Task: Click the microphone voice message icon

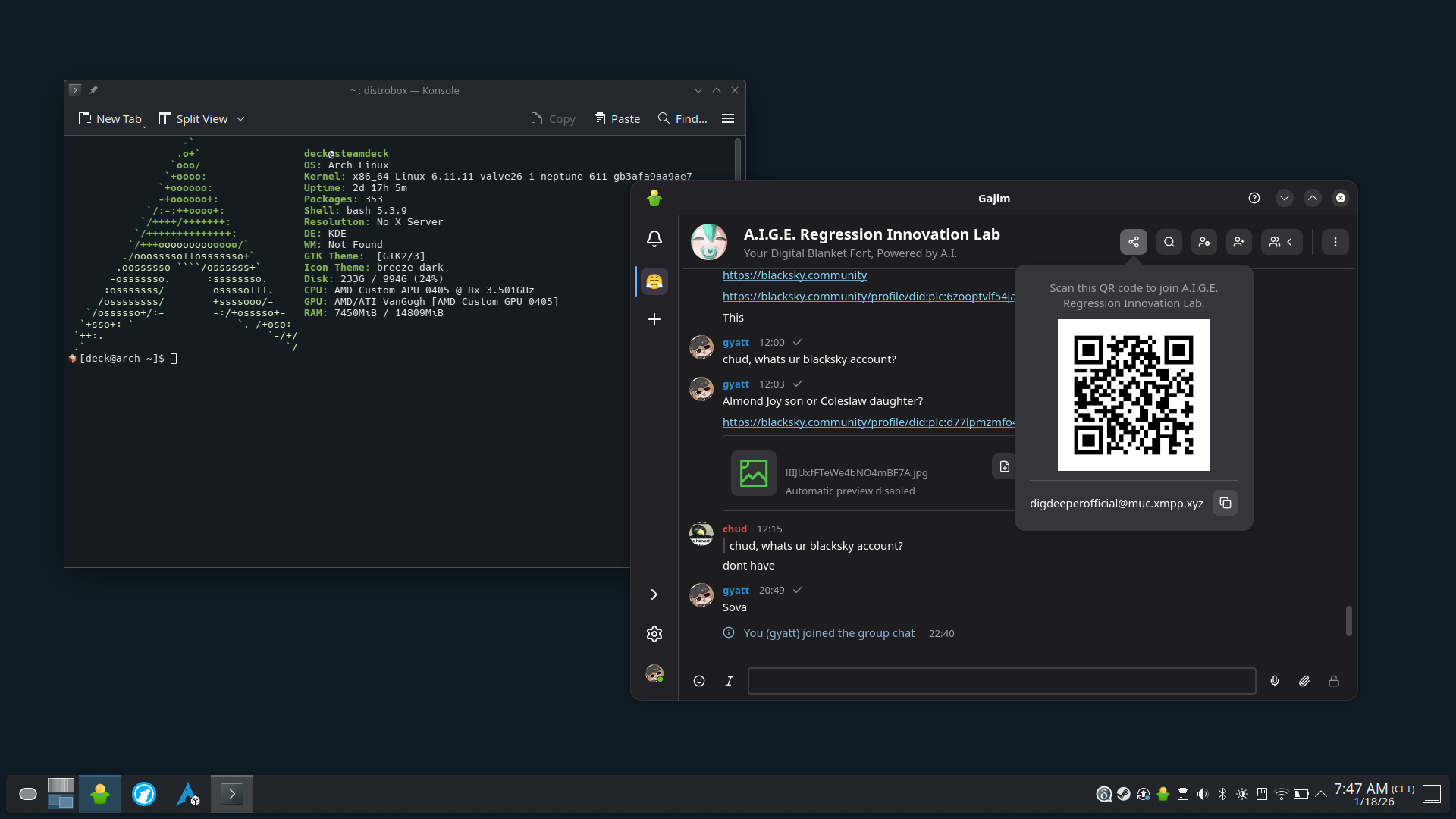Action: pos(1274,681)
